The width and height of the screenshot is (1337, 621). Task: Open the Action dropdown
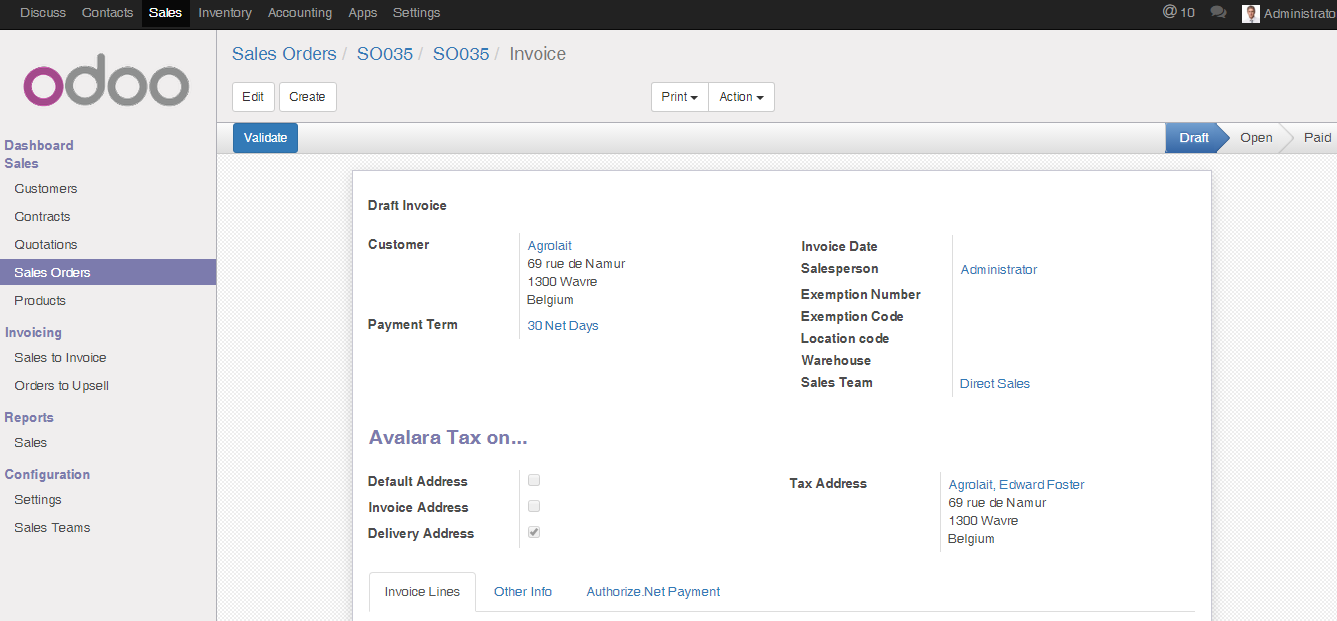(741, 97)
